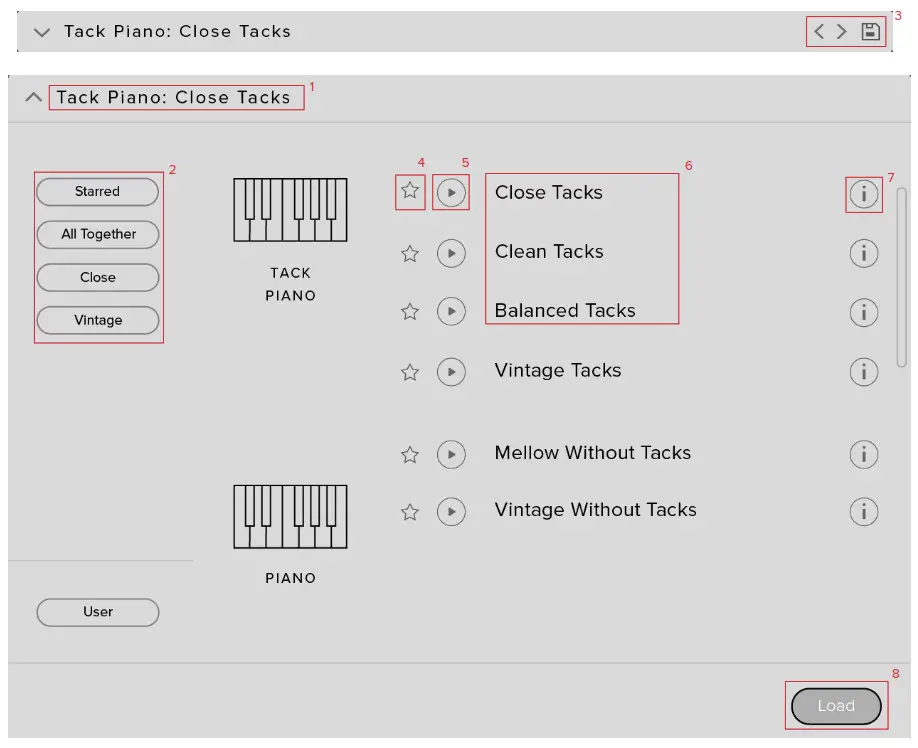
Task: Filter presets by Starred
Action: tap(97, 191)
